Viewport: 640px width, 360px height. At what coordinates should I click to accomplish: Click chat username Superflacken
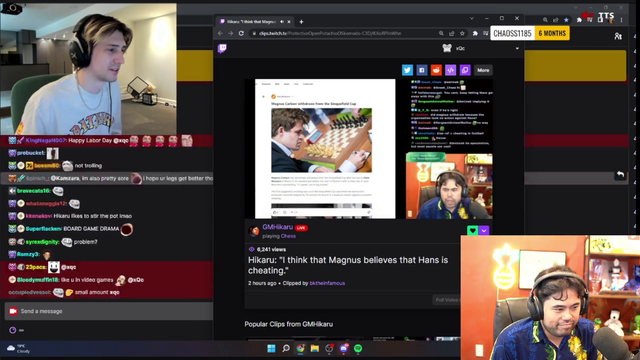click(x=44, y=229)
